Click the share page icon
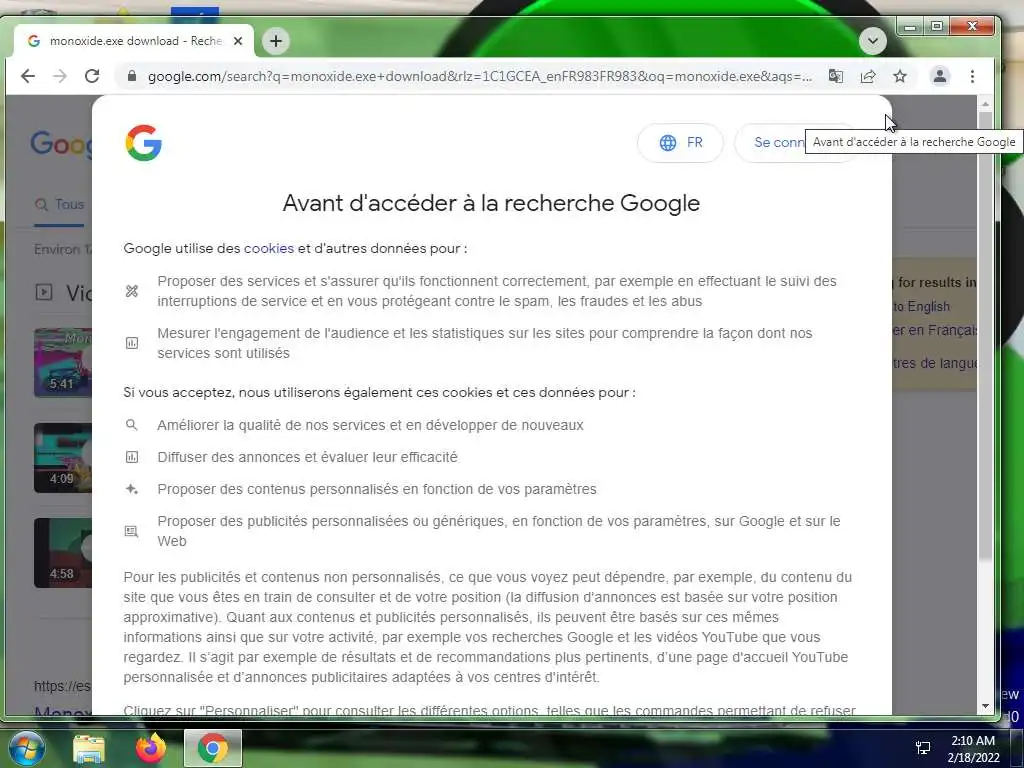 coord(867,76)
